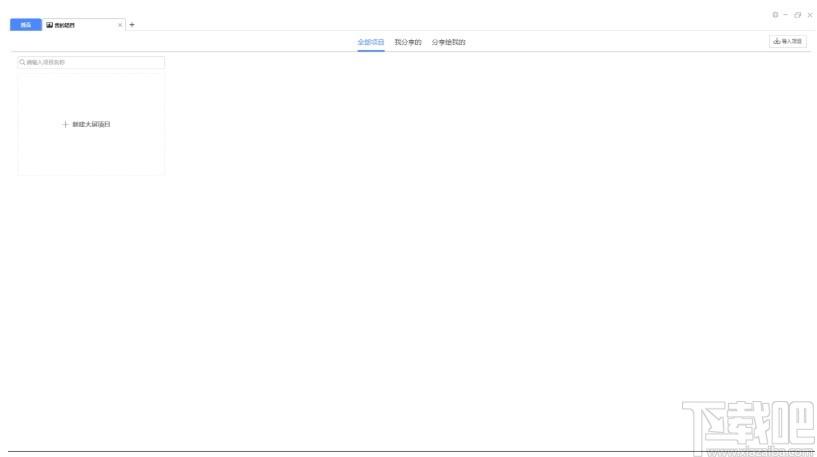Viewport: 817px width, 457px height.
Task: Close the open project tab
Action: coord(120,25)
